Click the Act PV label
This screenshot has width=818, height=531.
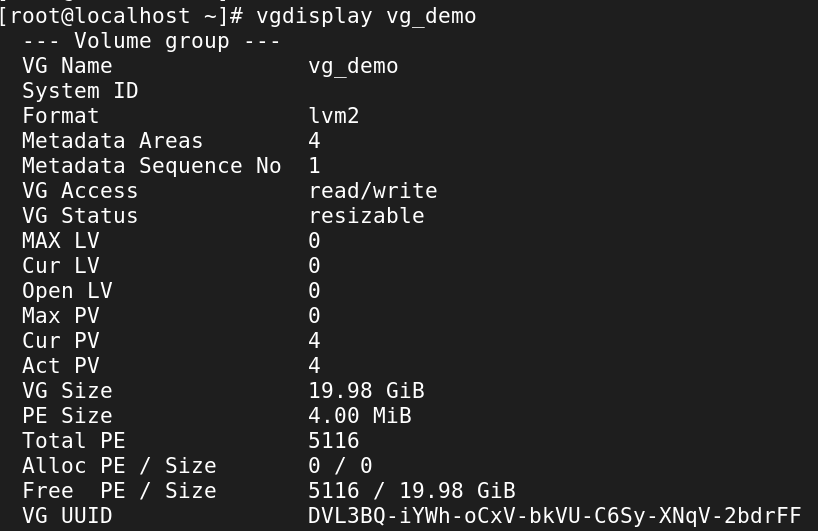[60, 366]
